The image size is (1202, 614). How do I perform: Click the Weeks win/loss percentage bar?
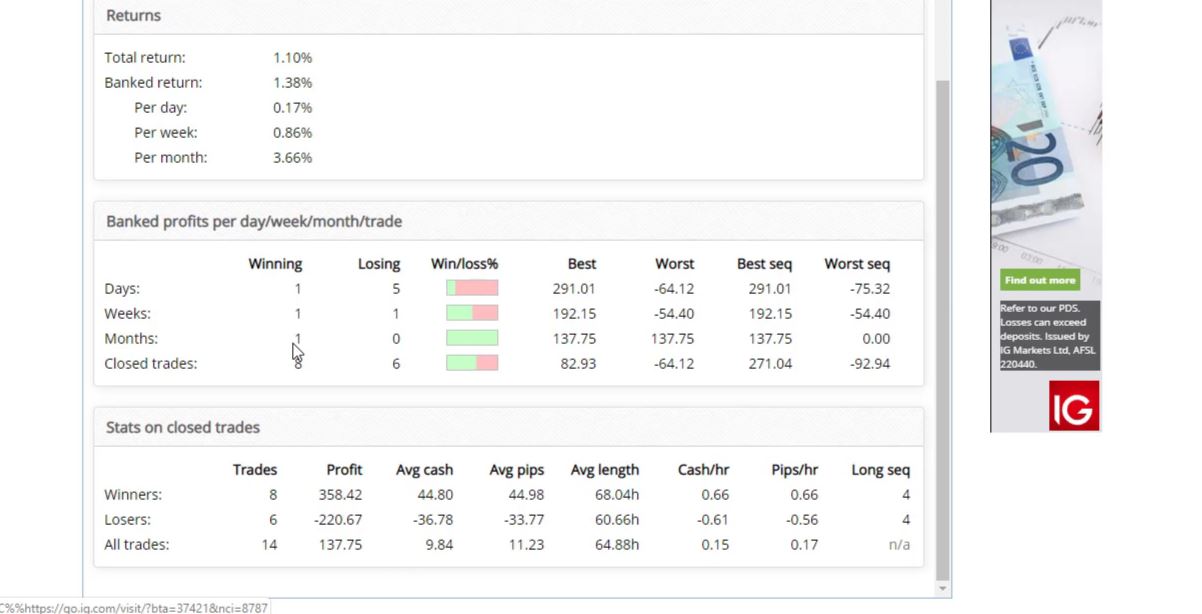pyautogui.click(x=471, y=313)
